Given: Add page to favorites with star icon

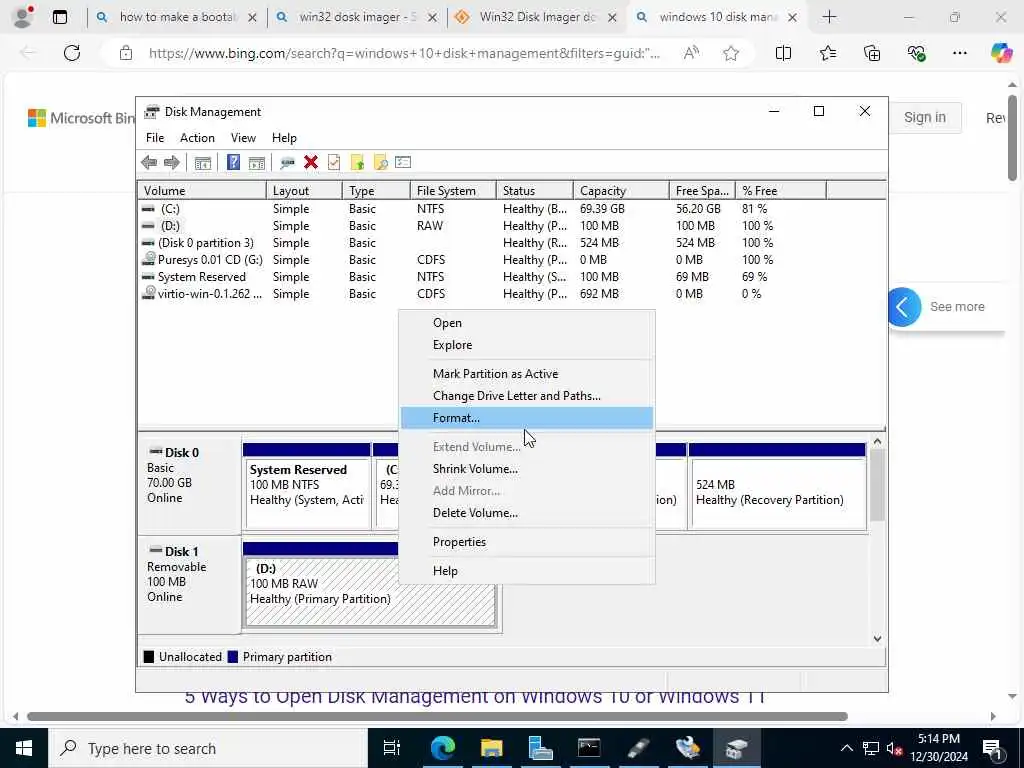Looking at the screenshot, I should (731, 54).
